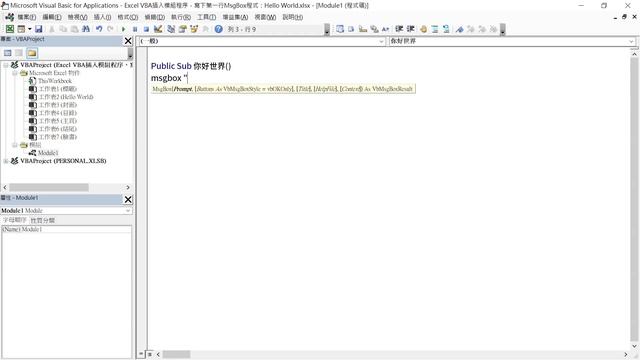Click the Insert UserForm toolbar icon

[x=21, y=29]
